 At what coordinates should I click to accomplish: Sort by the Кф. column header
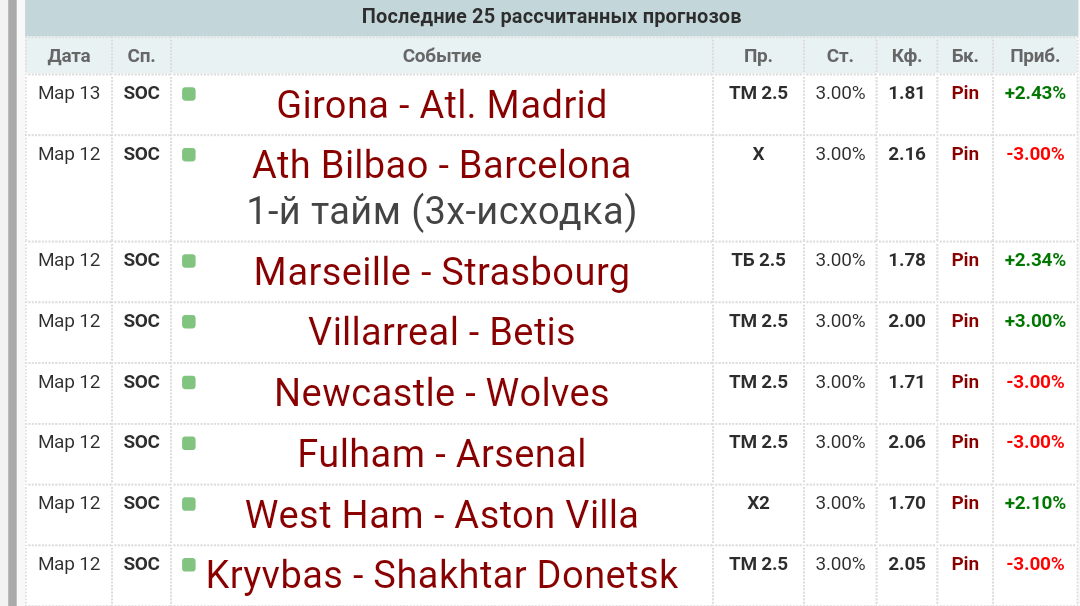tap(906, 56)
